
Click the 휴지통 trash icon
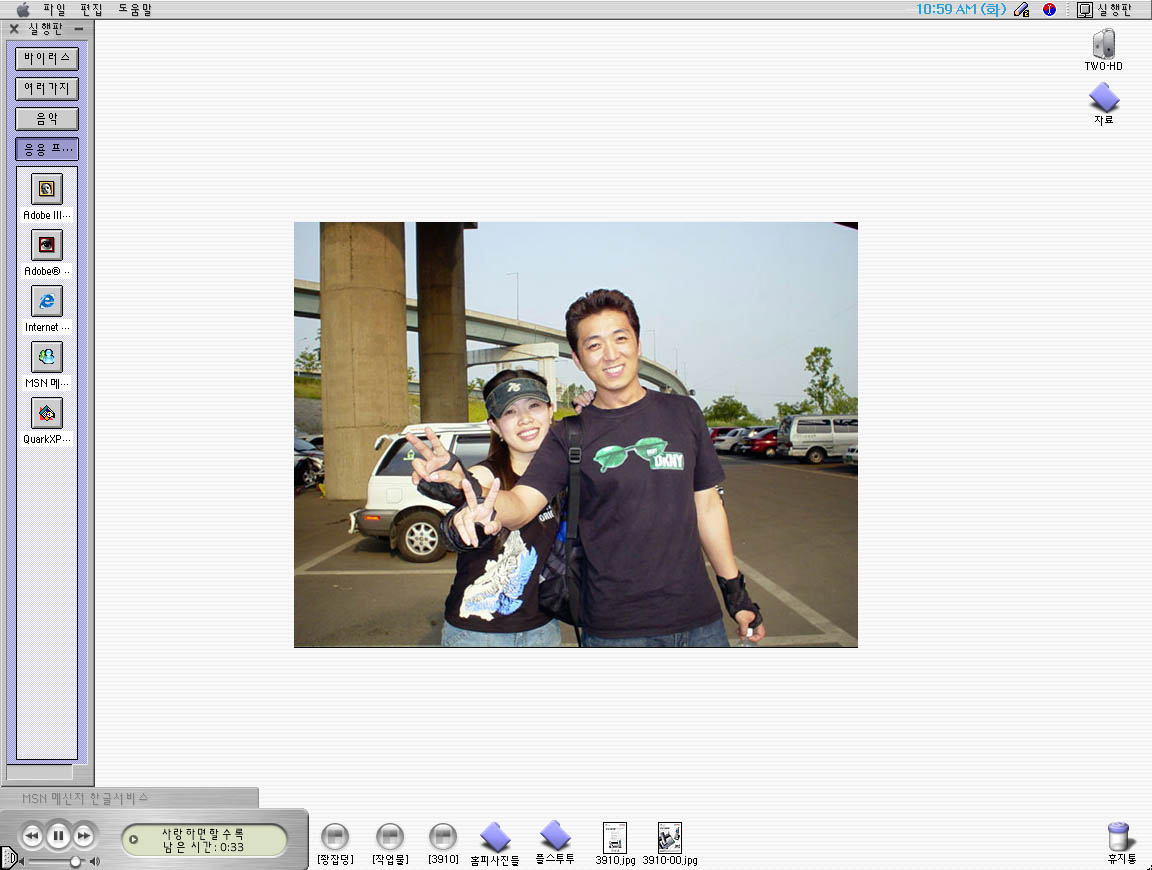click(1119, 837)
